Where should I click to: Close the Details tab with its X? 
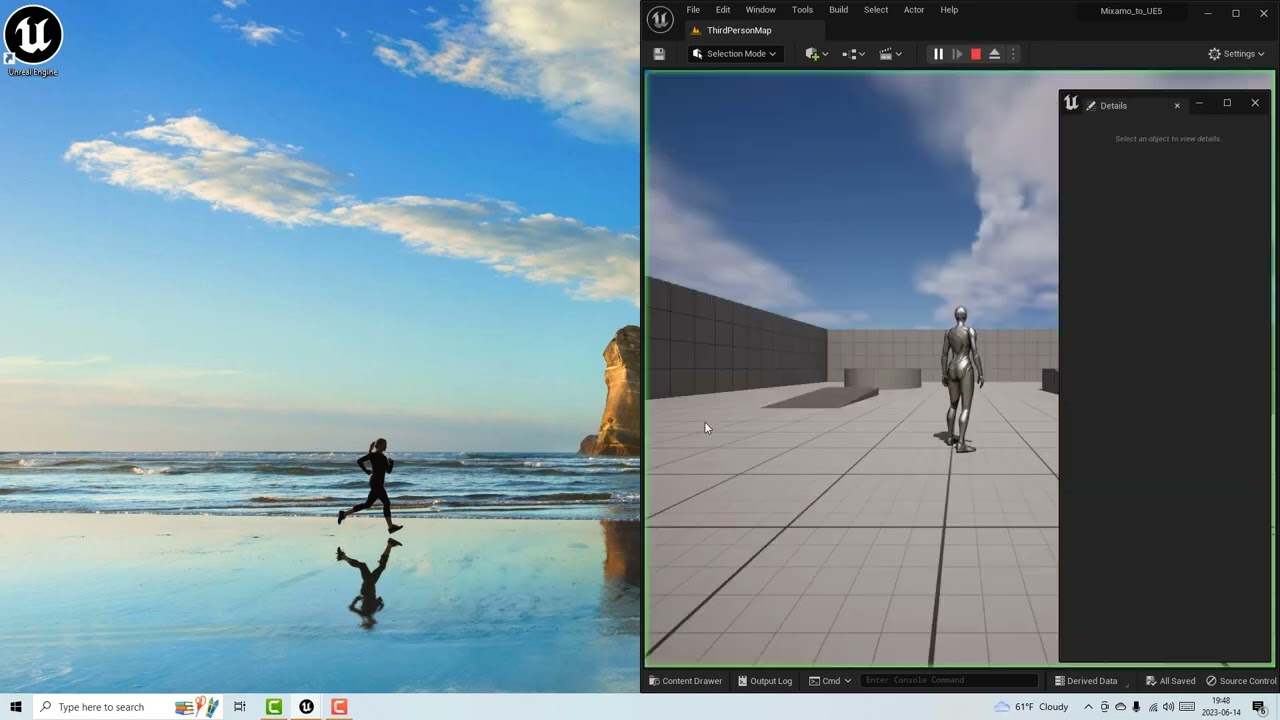pos(1177,106)
